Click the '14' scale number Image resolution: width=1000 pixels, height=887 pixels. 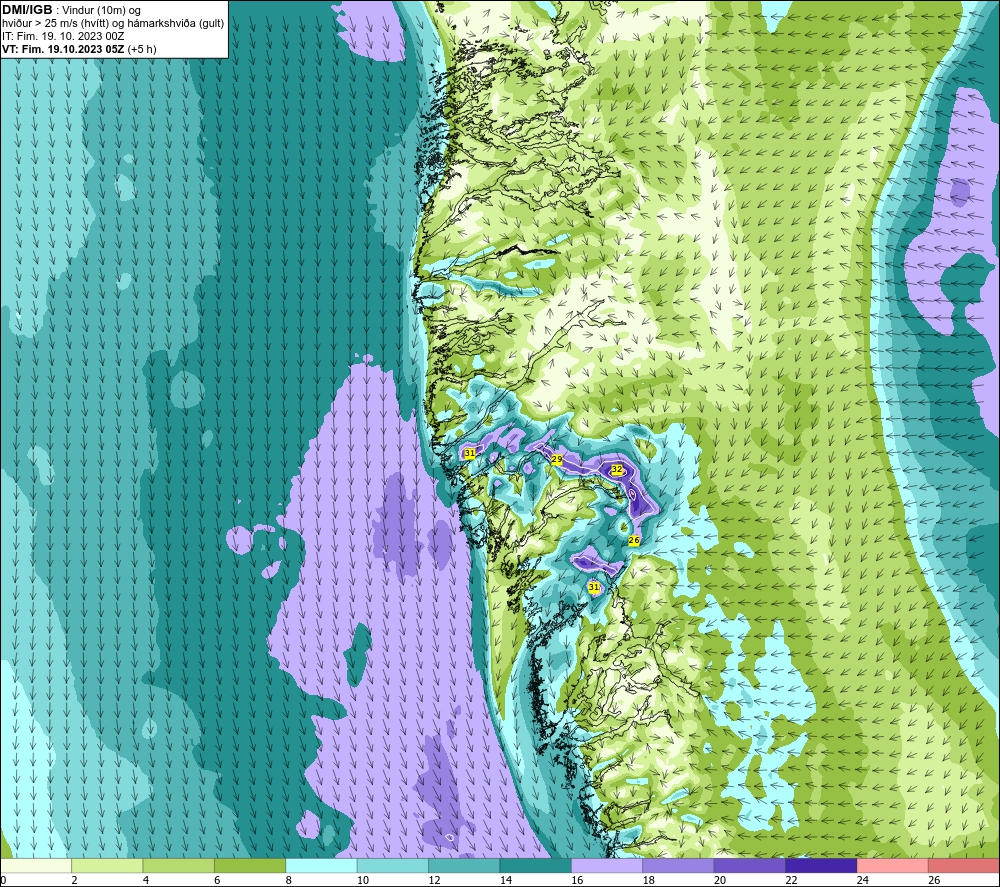pyautogui.click(x=506, y=880)
